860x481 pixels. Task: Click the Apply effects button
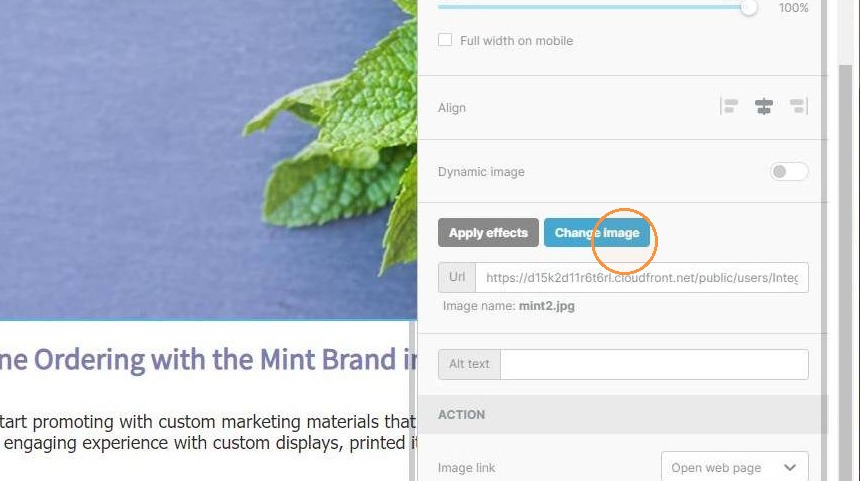[488, 233]
